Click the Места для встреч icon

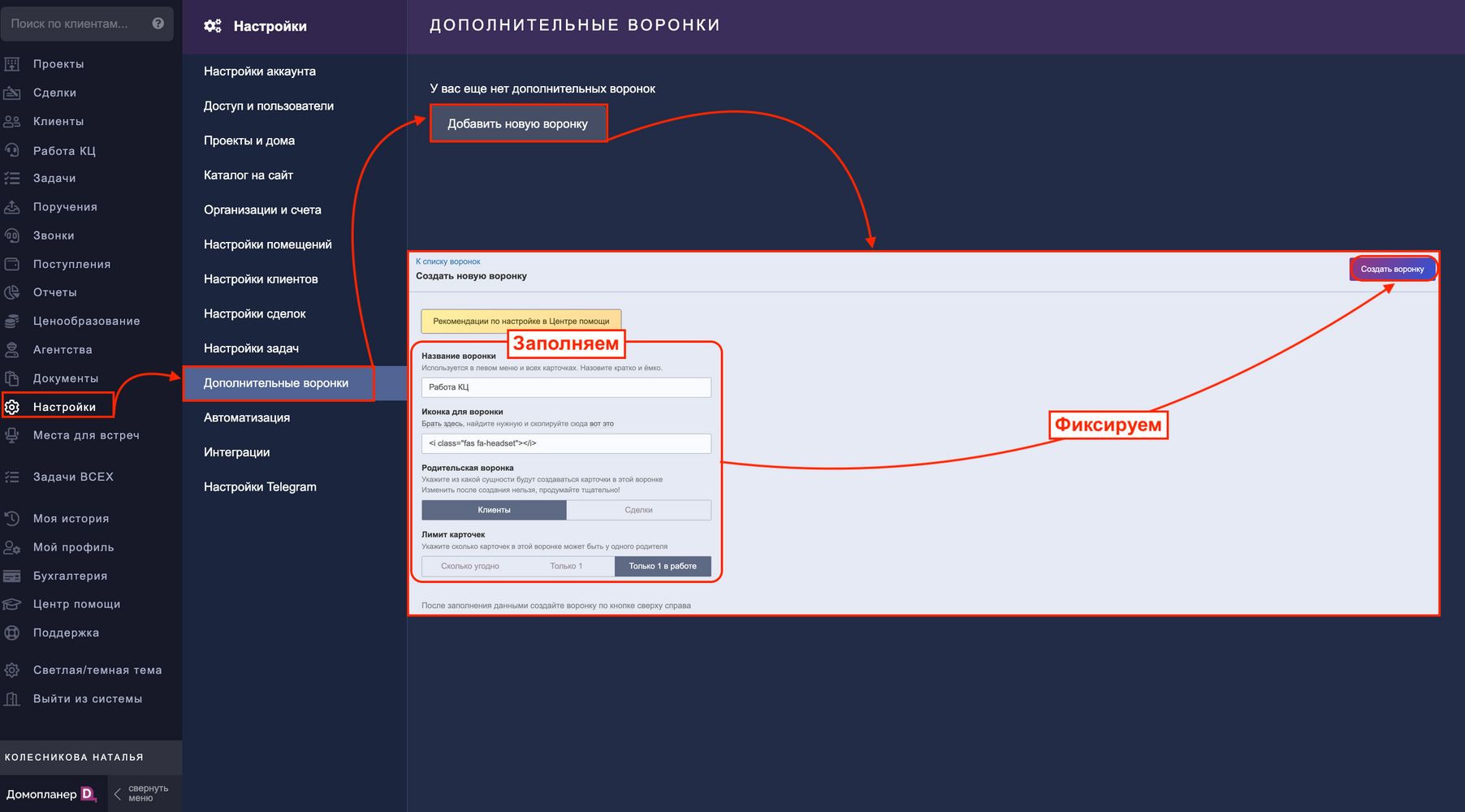tap(12, 435)
